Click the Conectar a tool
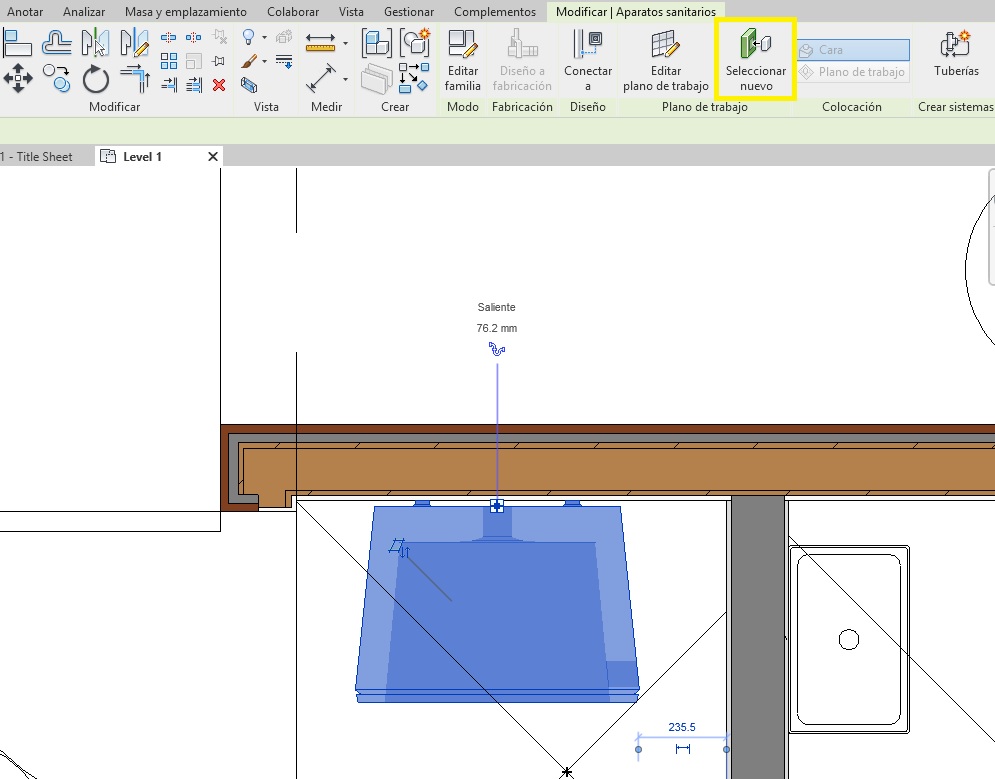This screenshot has height=779, width=995. pyautogui.click(x=588, y=60)
